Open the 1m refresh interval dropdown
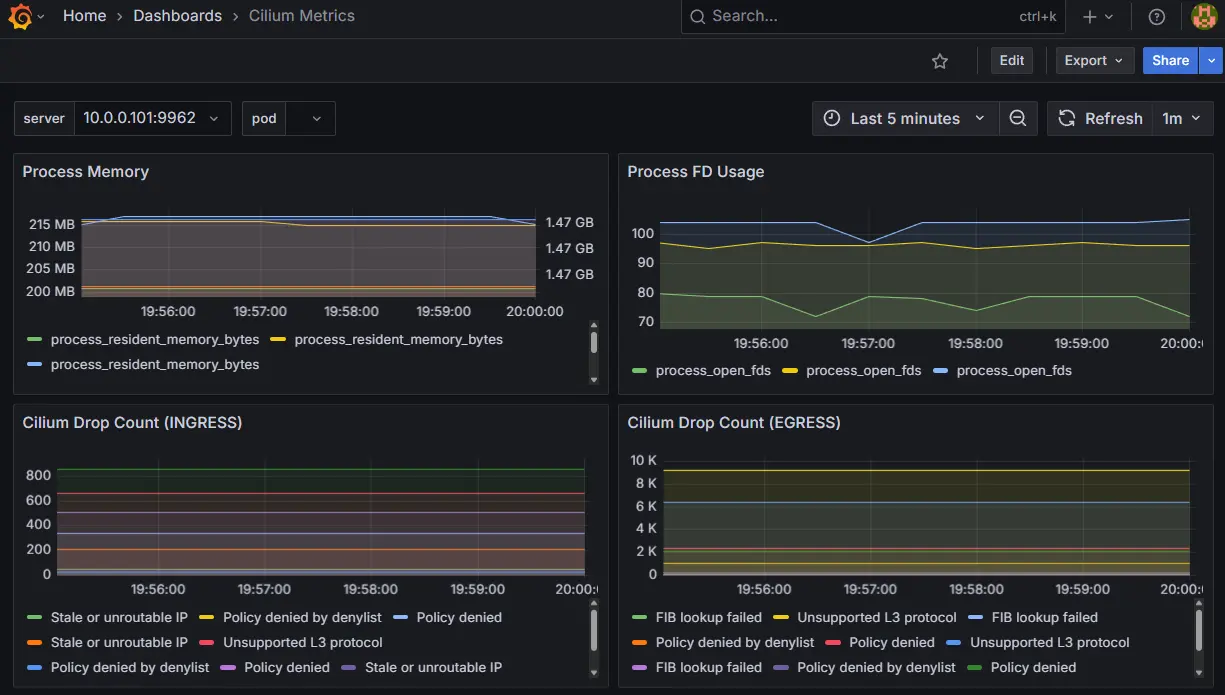1225x695 pixels. click(1183, 118)
